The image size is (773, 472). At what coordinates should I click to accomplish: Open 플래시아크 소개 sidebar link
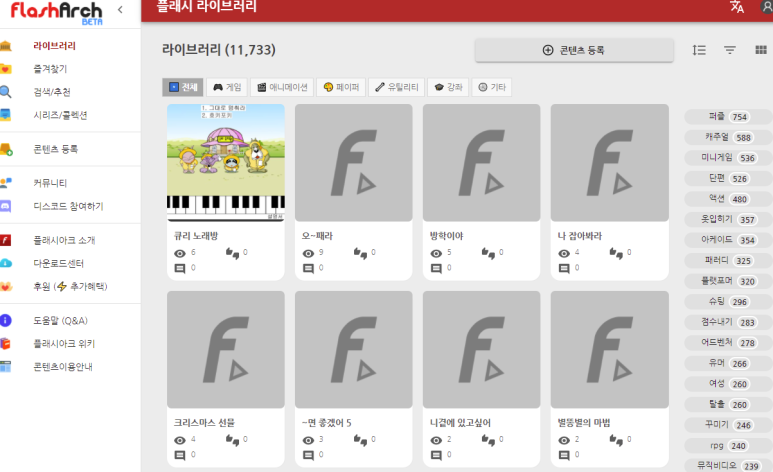(64, 240)
